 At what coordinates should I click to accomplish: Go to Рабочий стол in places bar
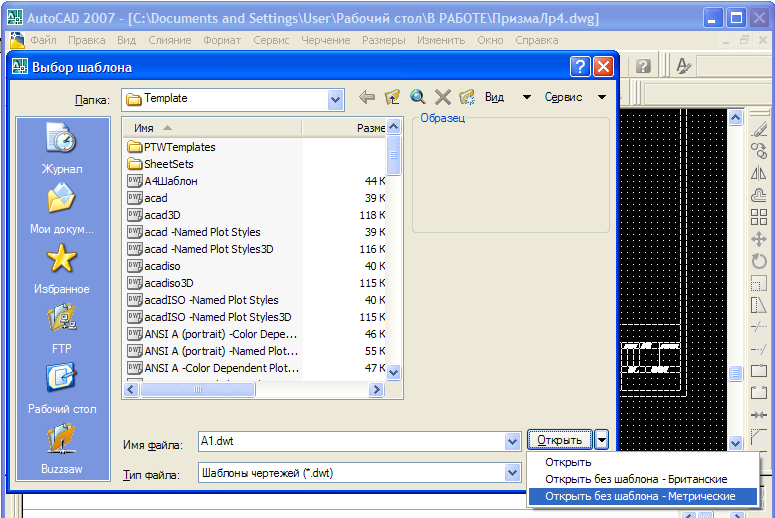(x=62, y=389)
